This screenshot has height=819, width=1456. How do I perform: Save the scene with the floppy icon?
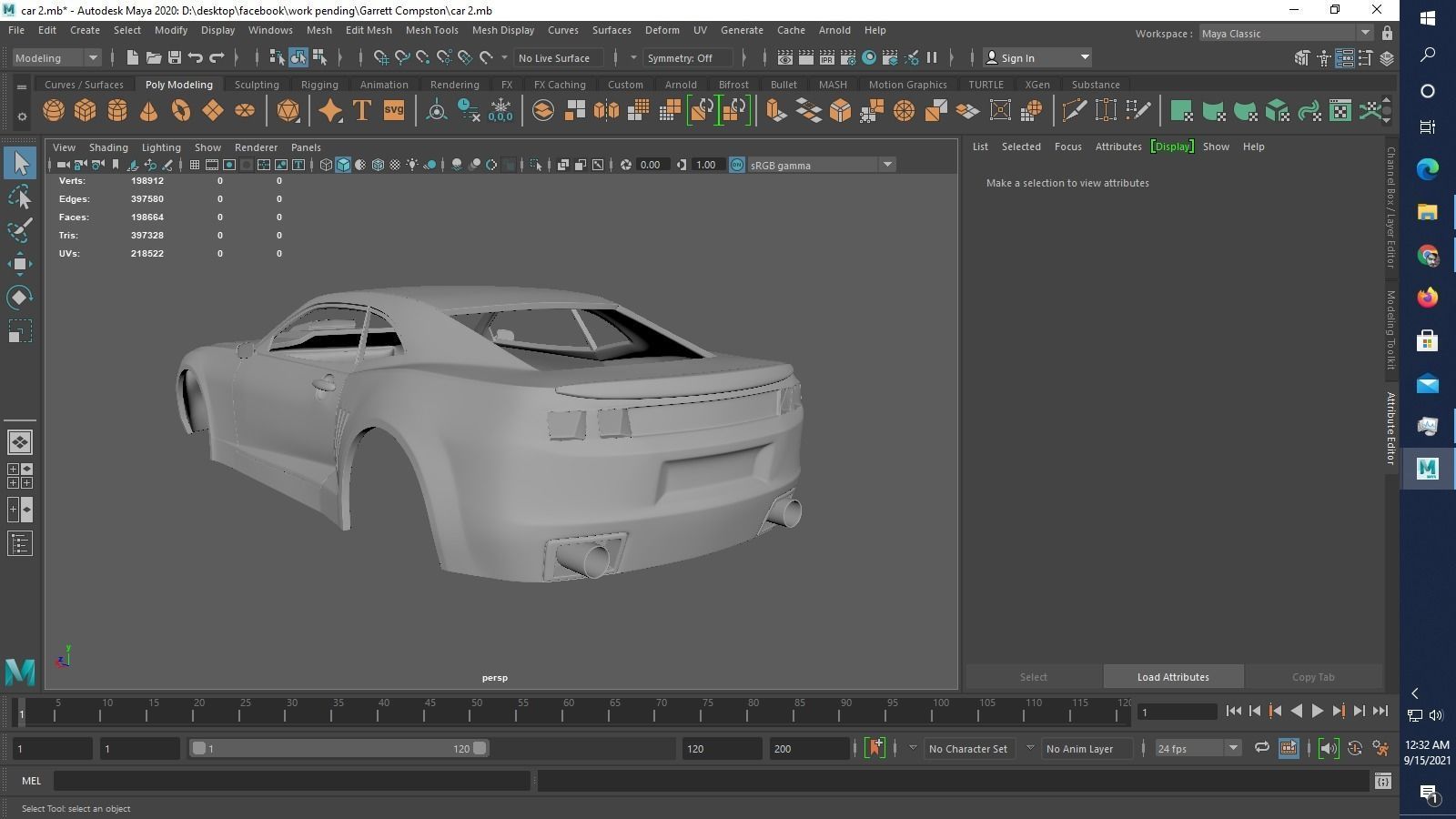tap(175, 57)
